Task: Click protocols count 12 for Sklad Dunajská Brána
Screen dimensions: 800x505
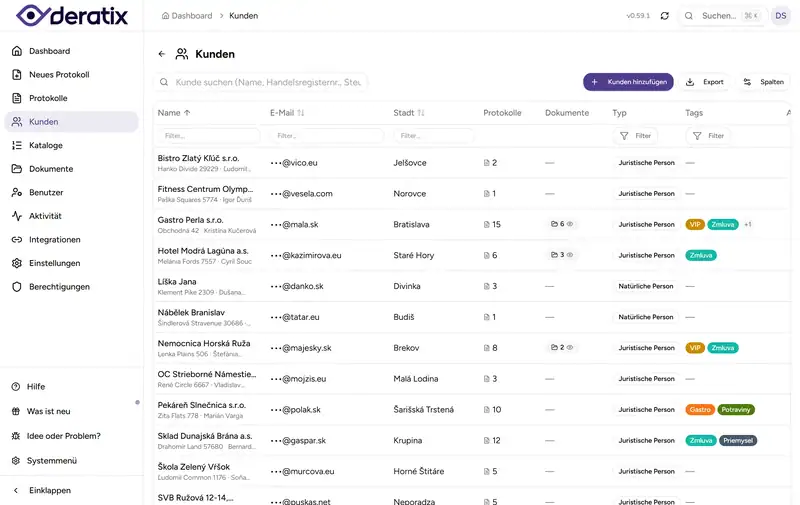Action: [492, 440]
